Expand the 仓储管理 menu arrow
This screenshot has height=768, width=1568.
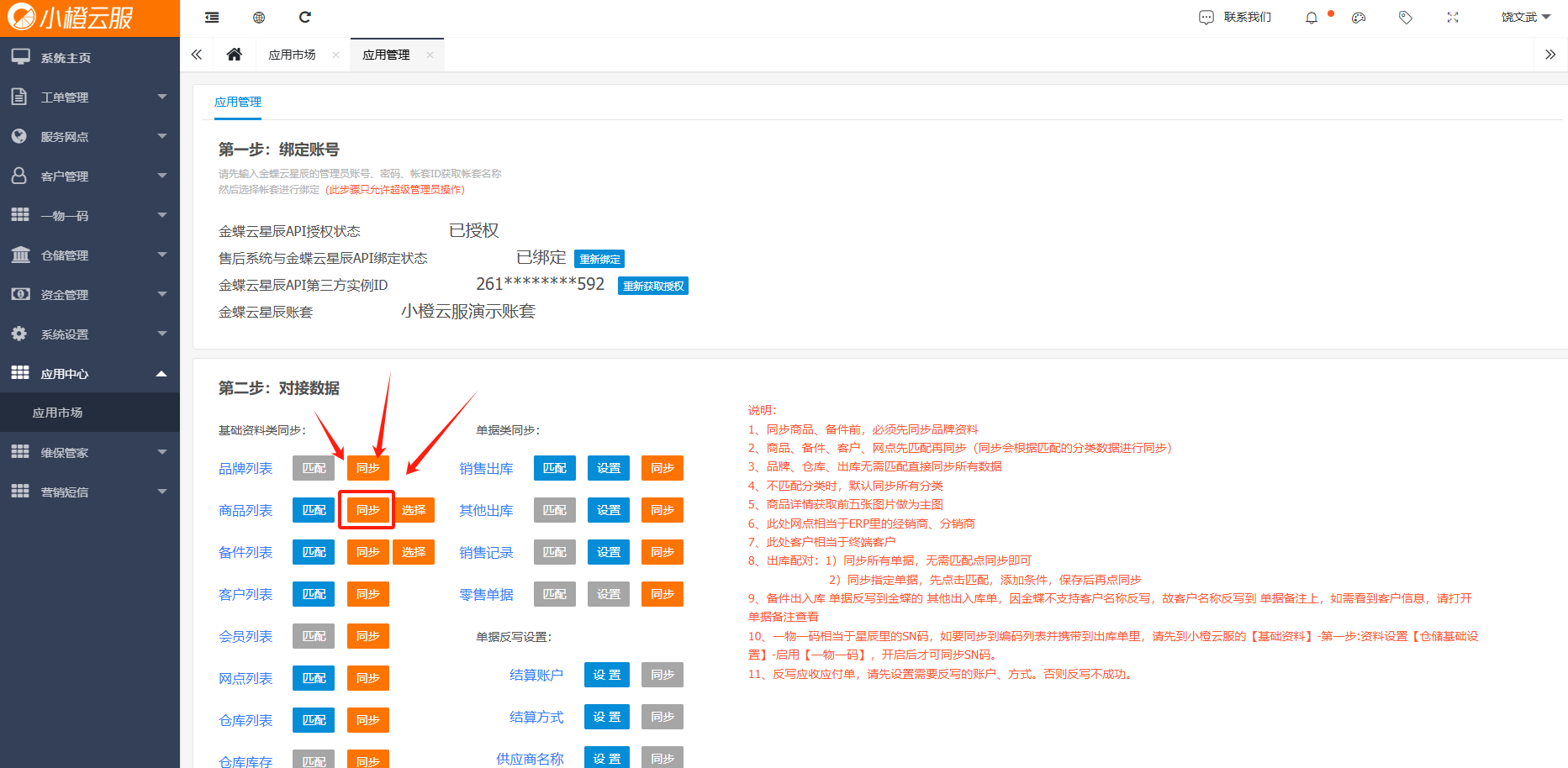tap(161, 255)
